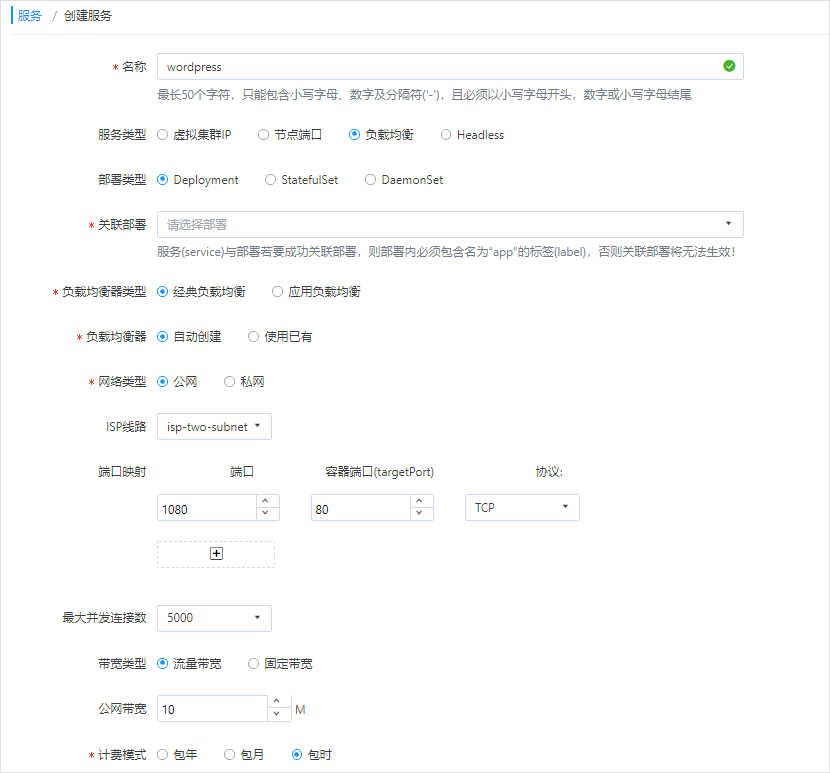830x773 pixels.
Task: Open the 最大并发连接数 5000 dropdown
Action: point(214,618)
